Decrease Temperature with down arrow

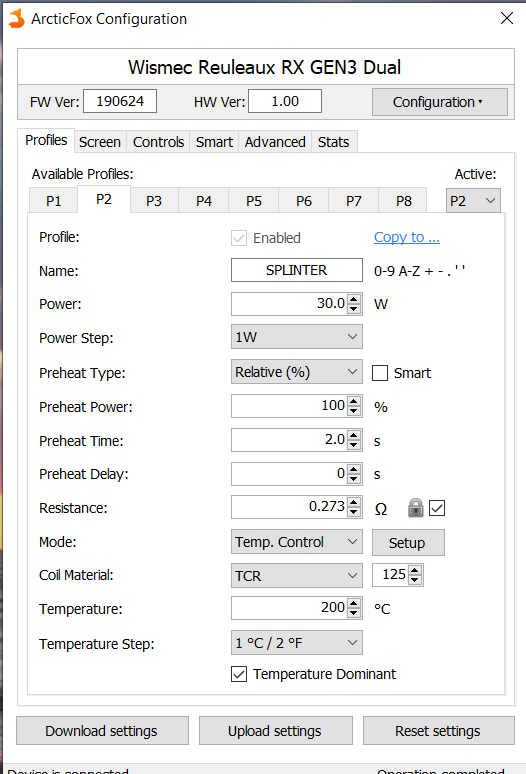tap(354, 613)
